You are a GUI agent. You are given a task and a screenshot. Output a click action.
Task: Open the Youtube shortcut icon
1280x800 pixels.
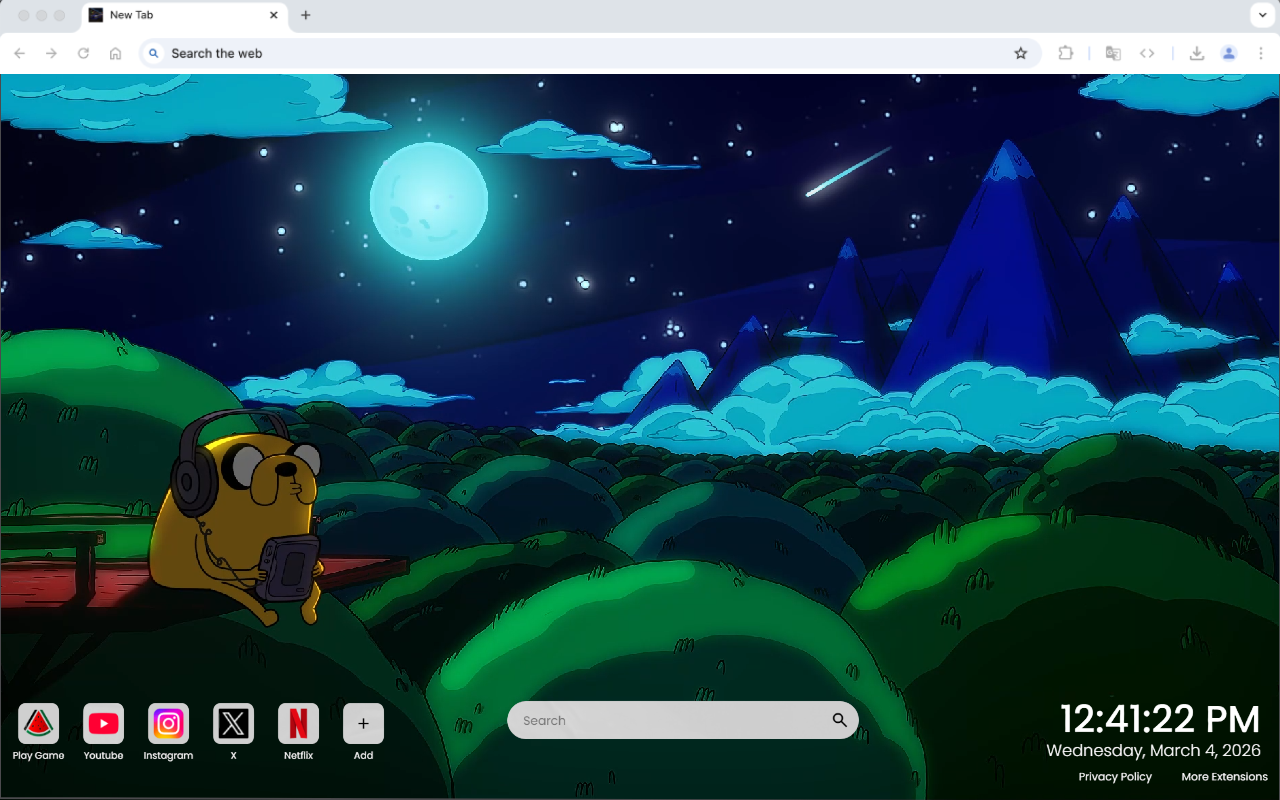103,723
